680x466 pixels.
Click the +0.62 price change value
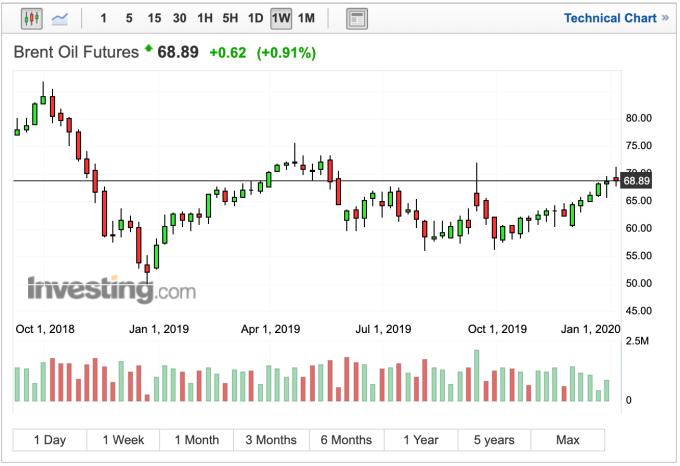[228, 53]
